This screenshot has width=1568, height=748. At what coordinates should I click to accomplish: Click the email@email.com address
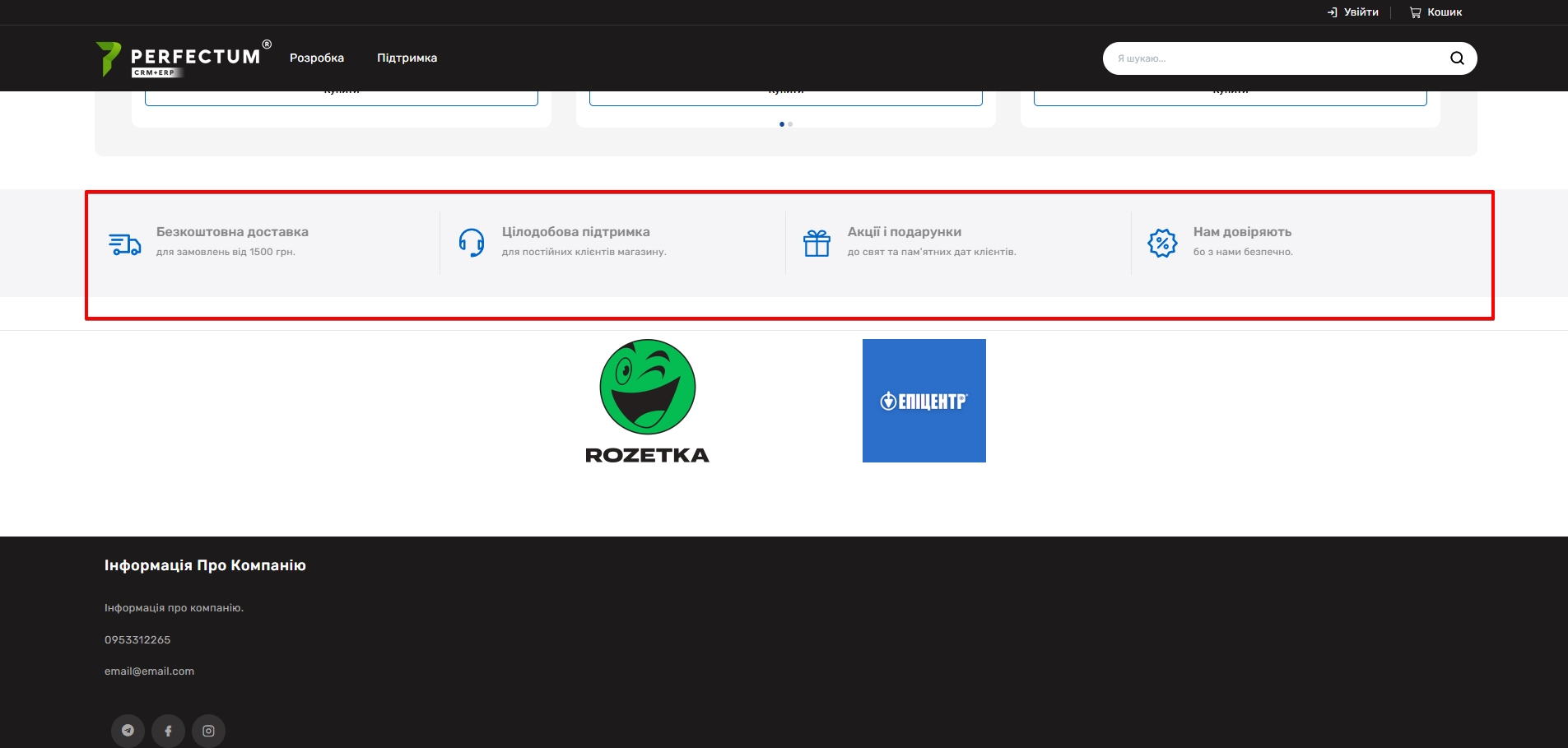tap(149, 671)
